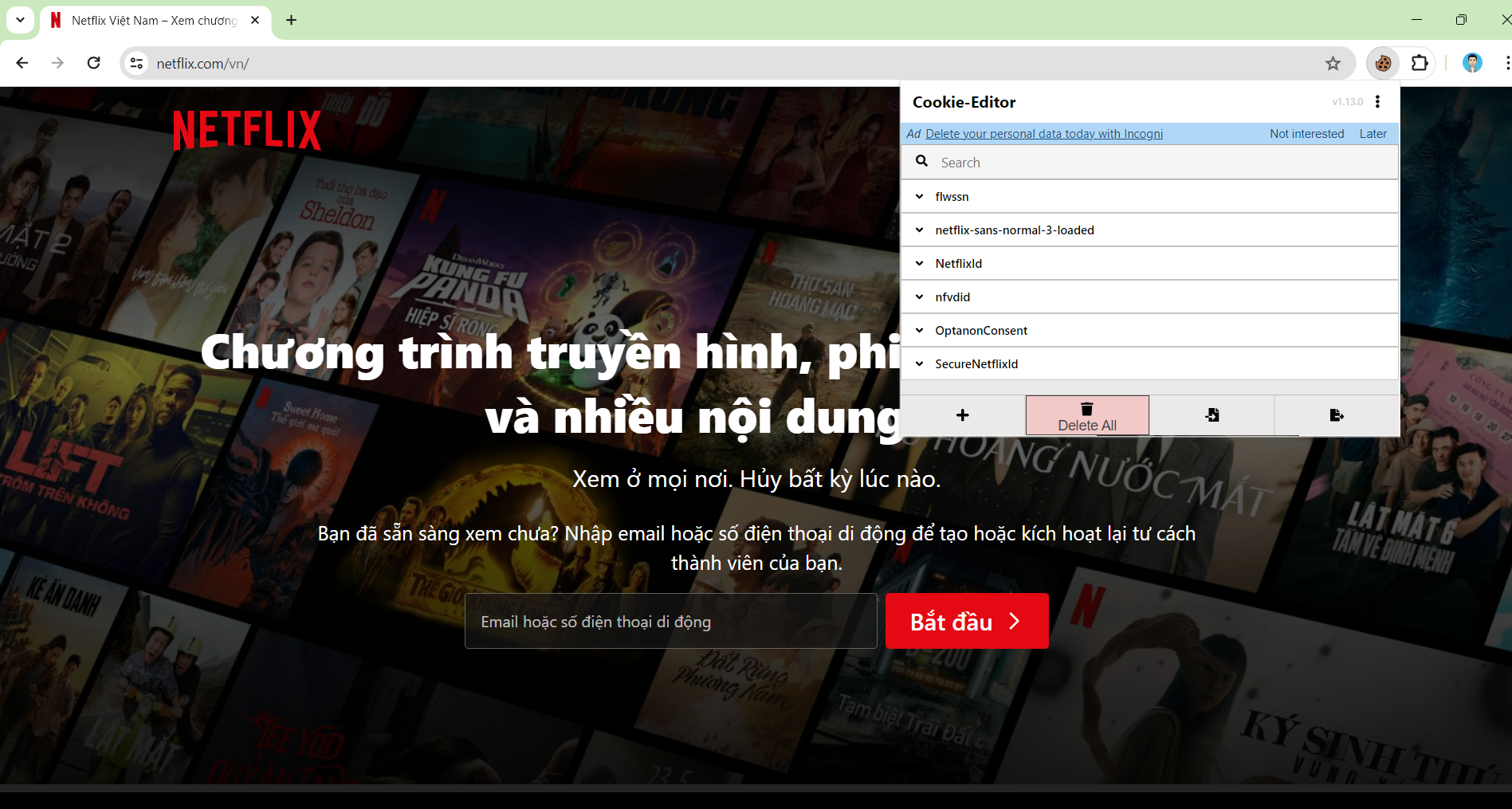The height and width of the screenshot is (809, 1512).
Task: Open the Chrome profile avatar
Action: point(1472,63)
